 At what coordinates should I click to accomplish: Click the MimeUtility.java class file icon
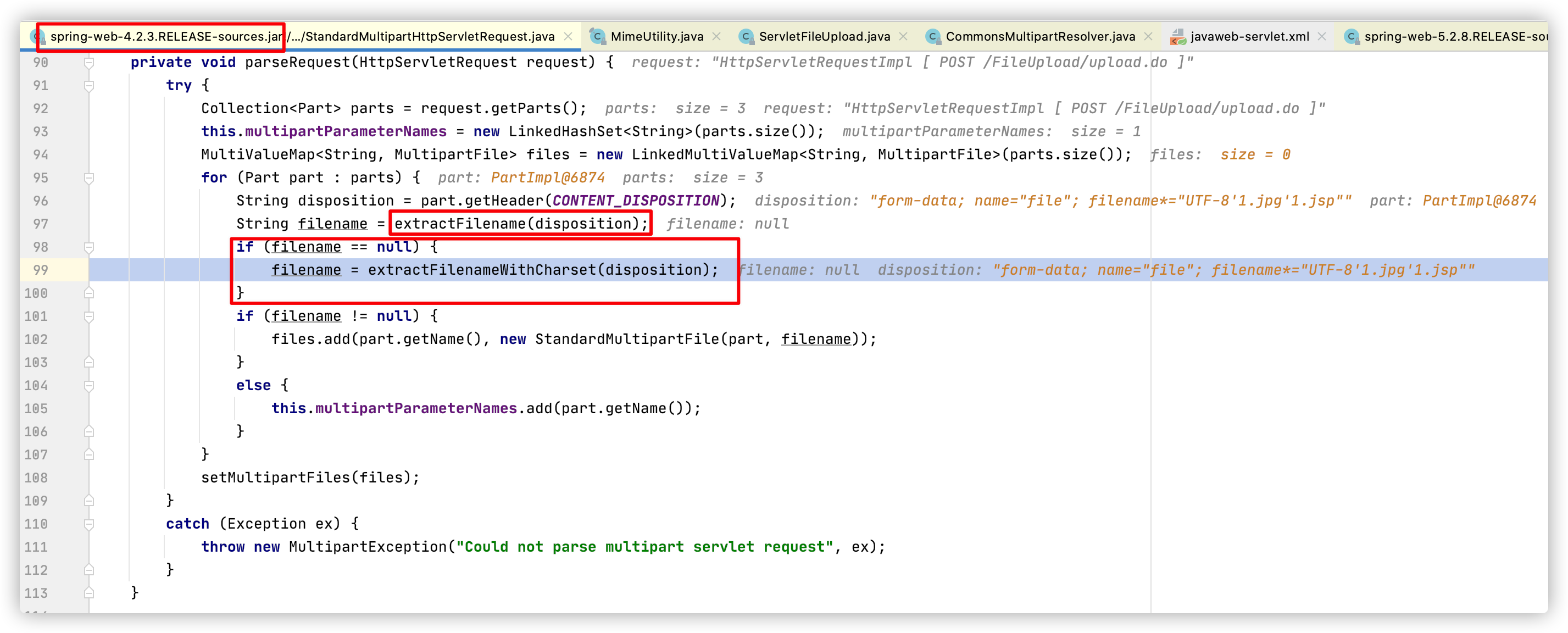click(597, 36)
